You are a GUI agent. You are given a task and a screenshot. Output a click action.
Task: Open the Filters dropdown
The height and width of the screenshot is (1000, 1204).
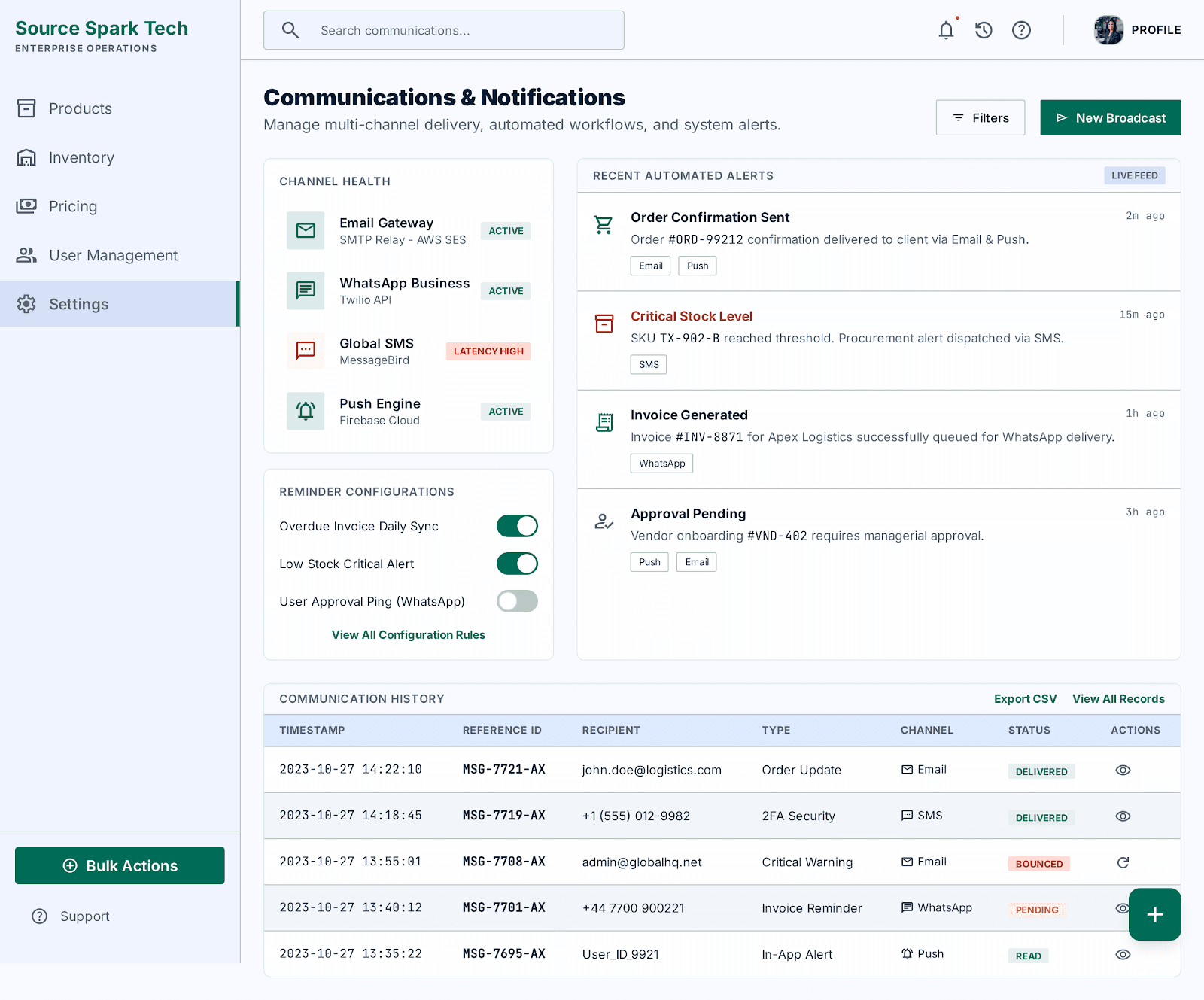(981, 117)
